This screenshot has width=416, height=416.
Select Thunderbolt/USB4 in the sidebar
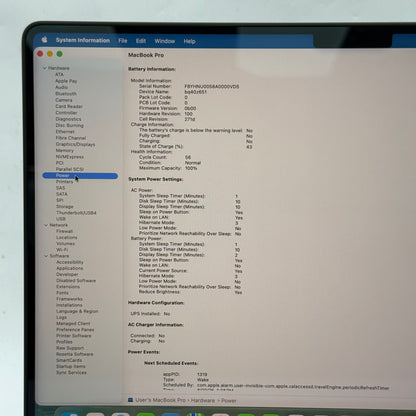coord(76,213)
